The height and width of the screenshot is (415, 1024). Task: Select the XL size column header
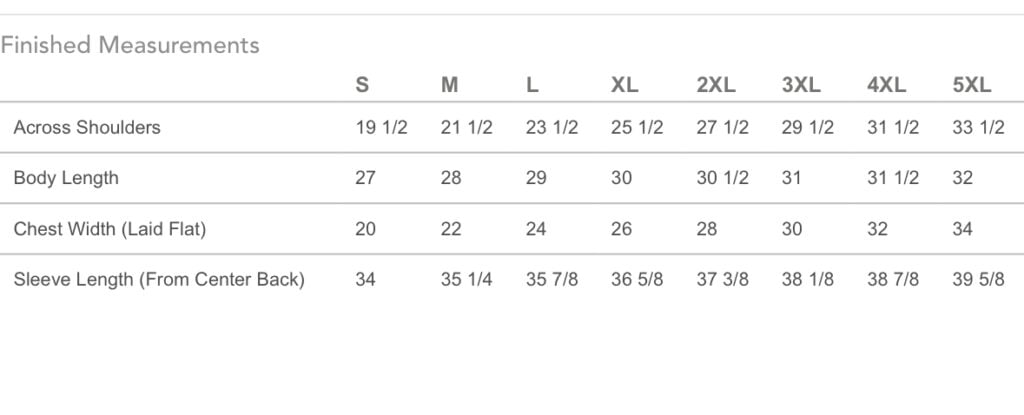click(x=624, y=86)
